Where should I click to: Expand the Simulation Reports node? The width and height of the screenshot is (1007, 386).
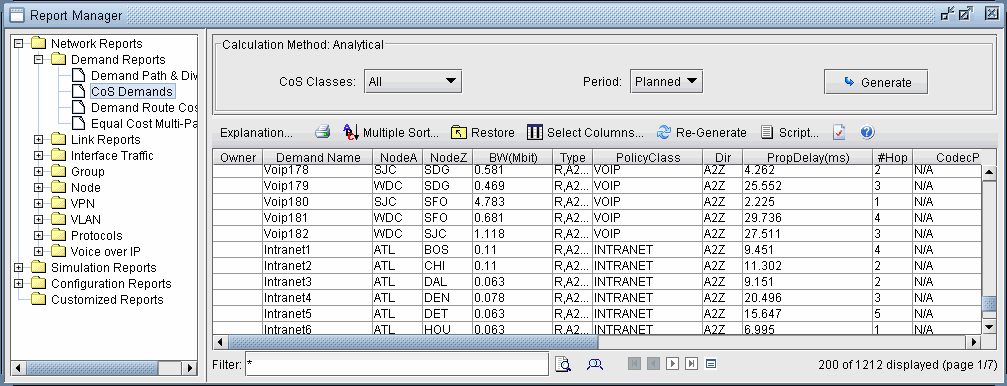click(x=19, y=268)
